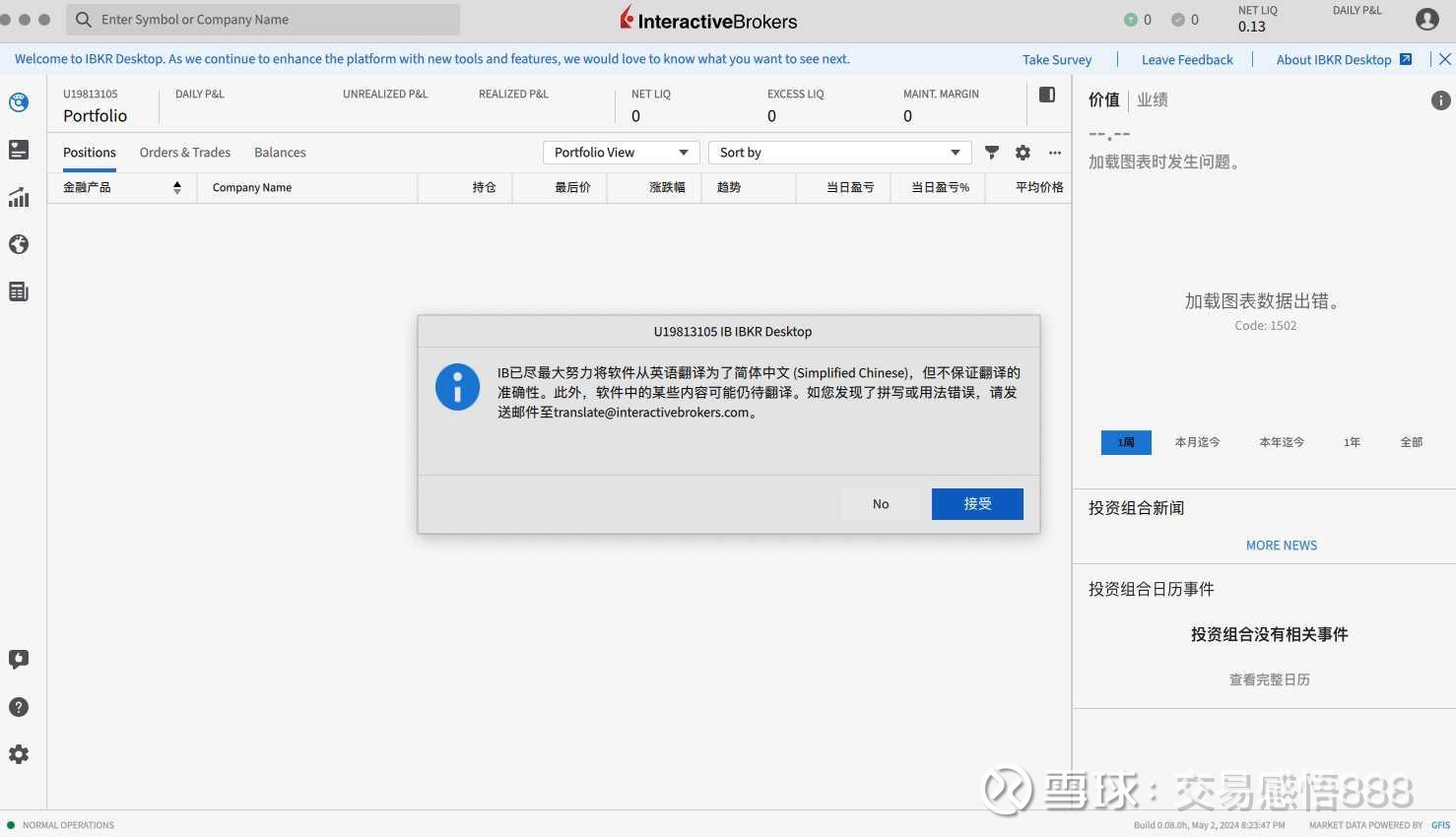Open the Discover globe icon in sidebar
This screenshot has width=1456, height=837.
click(19, 244)
